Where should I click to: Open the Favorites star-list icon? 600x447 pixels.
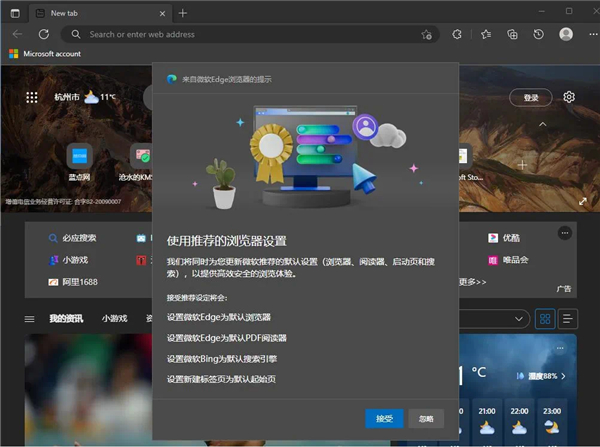tap(485, 34)
